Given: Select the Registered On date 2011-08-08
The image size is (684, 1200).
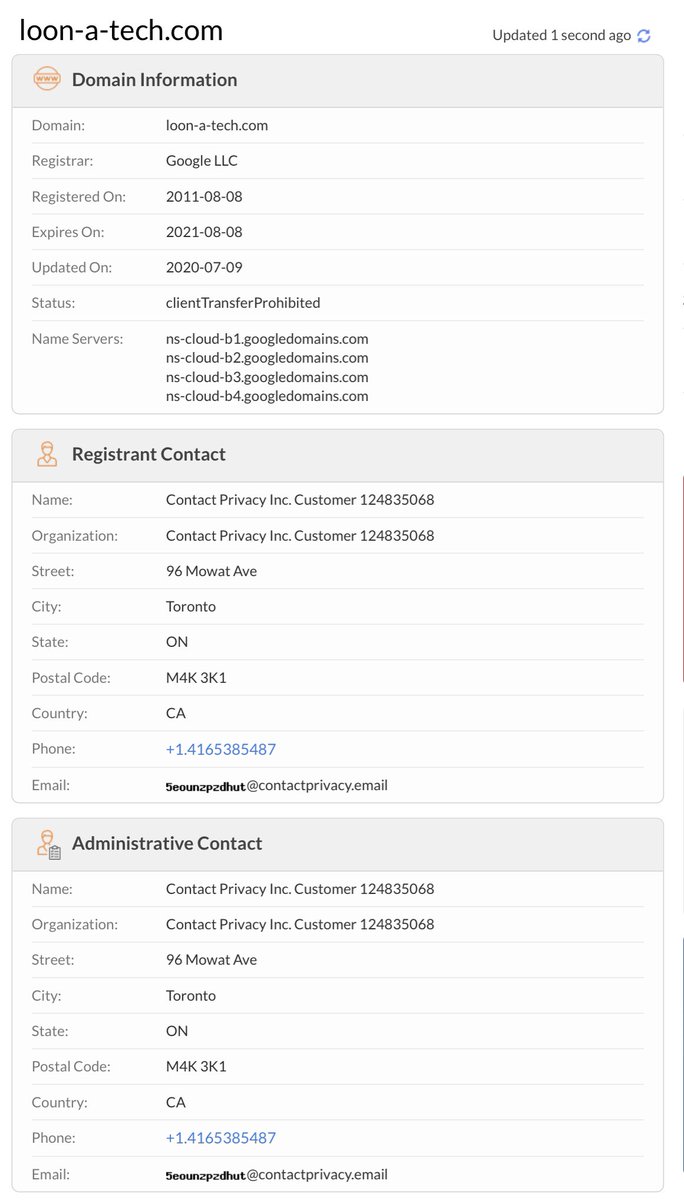Looking at the screenshot, I should click(x=204, y=196).
